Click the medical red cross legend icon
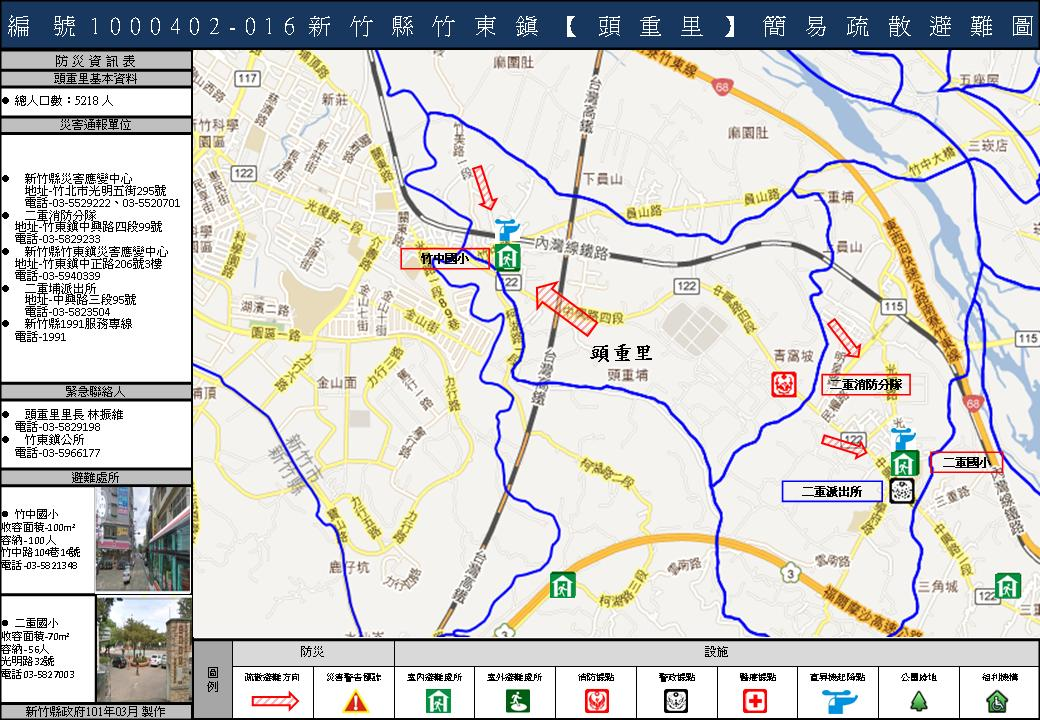 click(755, 701)
